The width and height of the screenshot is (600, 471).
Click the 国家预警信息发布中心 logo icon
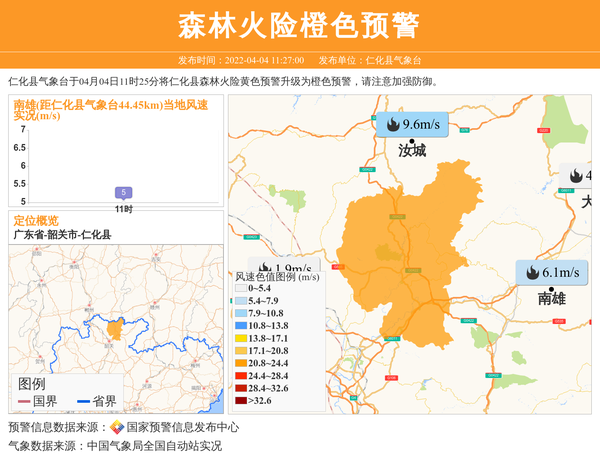(117, 427)
